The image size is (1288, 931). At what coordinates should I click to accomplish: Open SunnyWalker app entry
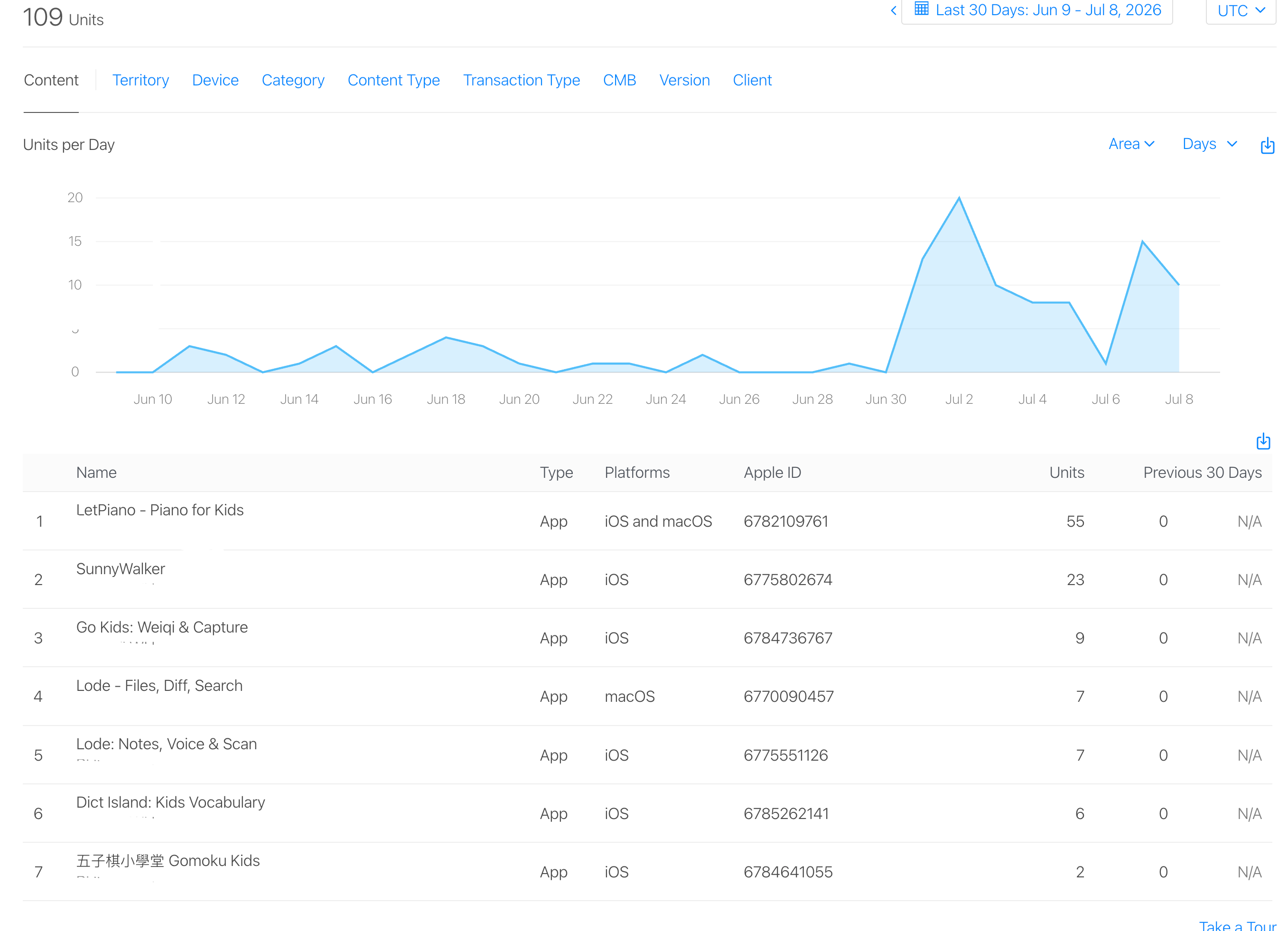pos(121,568)
